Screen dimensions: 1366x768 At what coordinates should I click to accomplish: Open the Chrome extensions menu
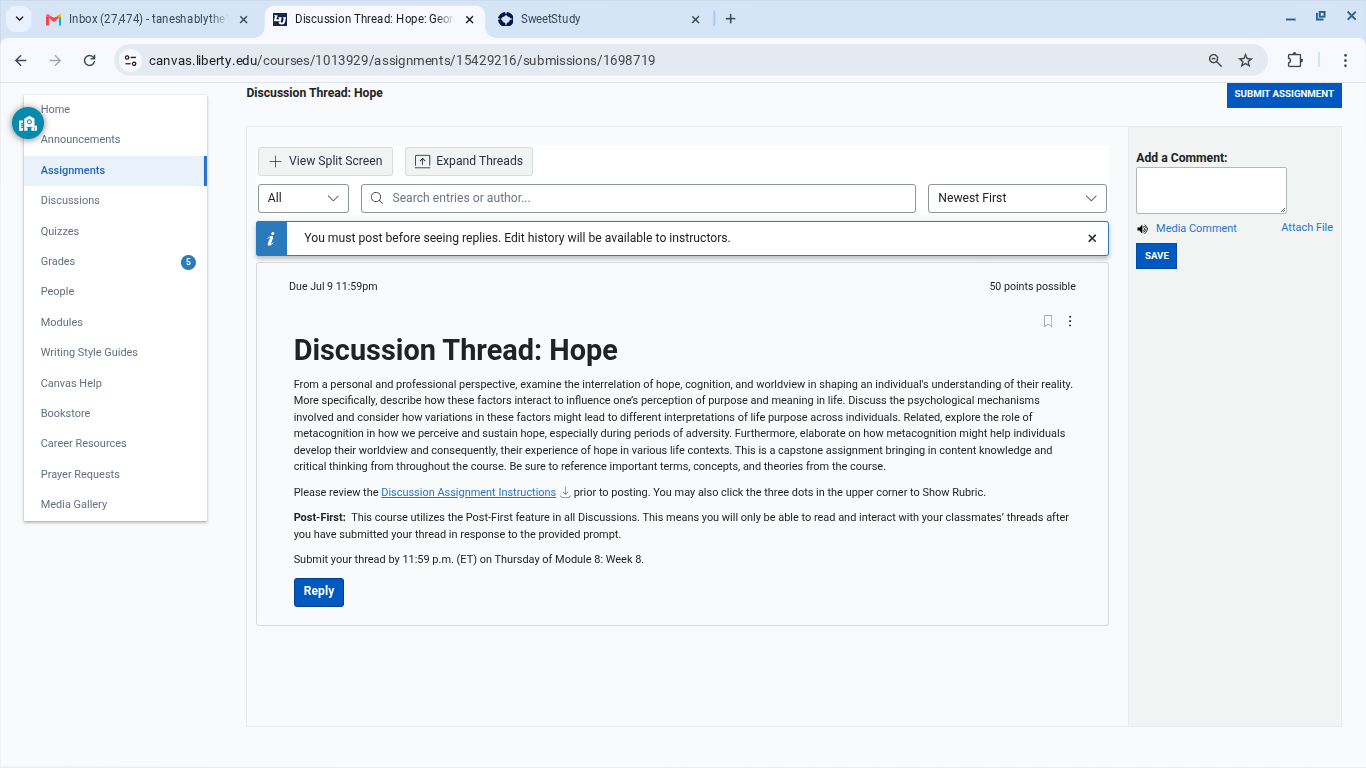pos(1295,60)
